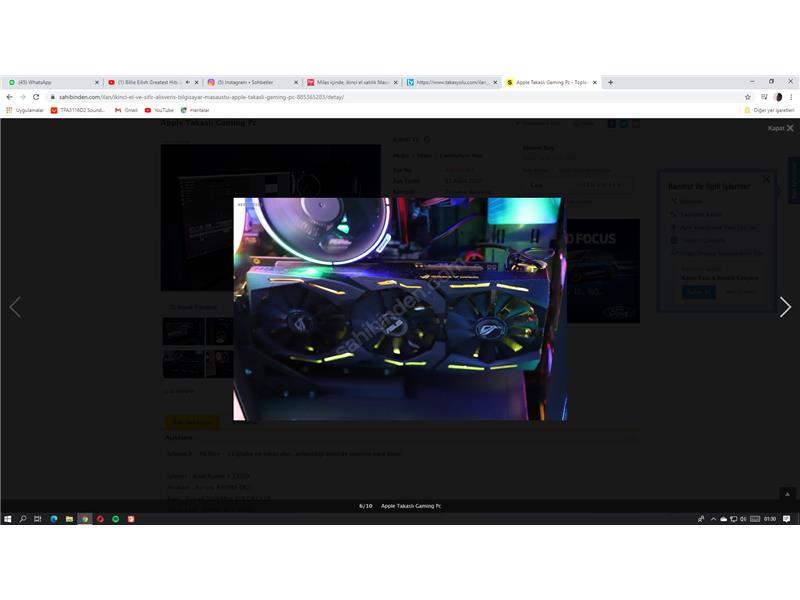Go back in browser history
Image resolution: width=800 pixels, height=600 pixels.
[9, 97]
